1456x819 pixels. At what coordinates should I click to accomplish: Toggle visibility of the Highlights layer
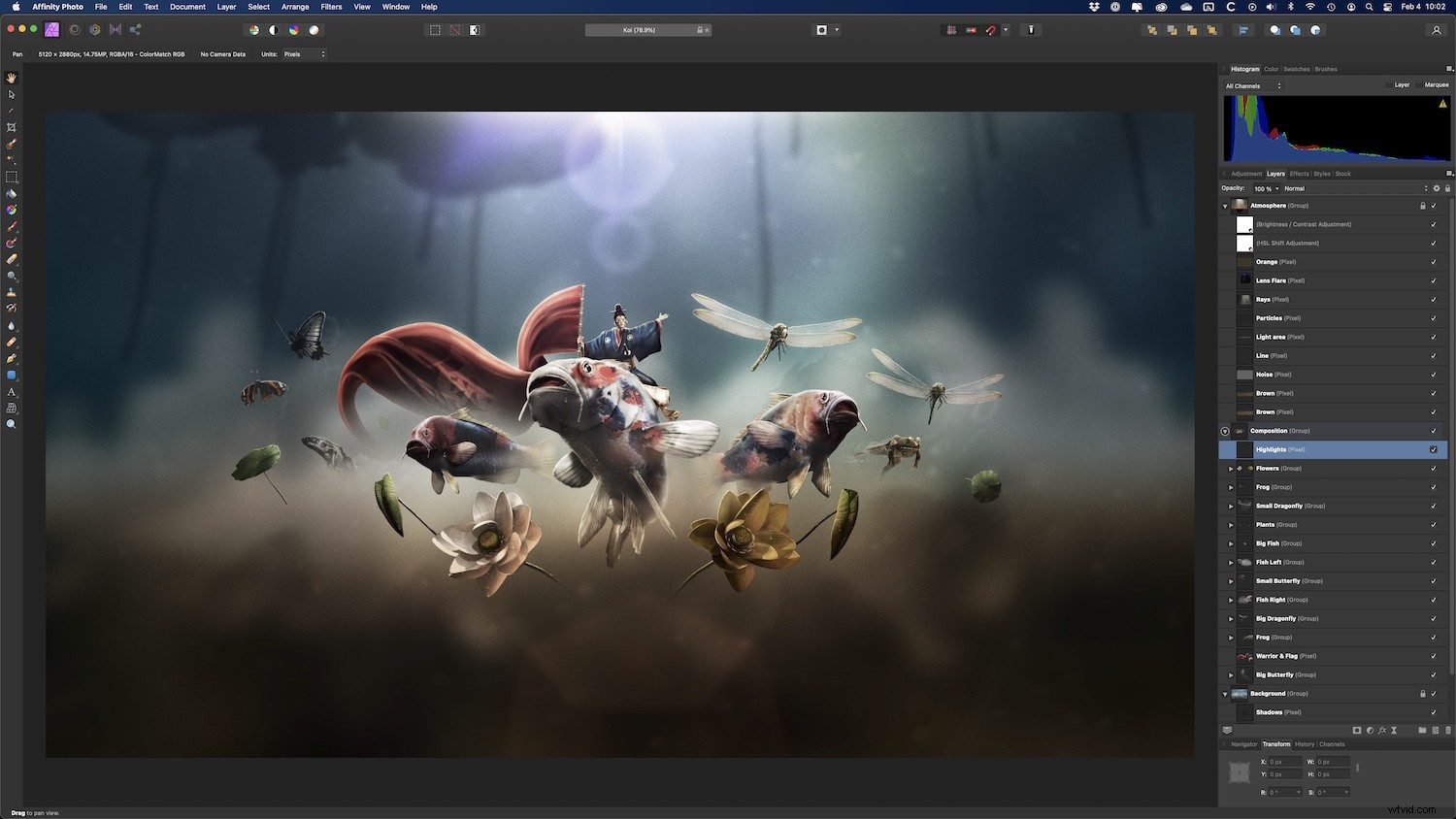[1434, 449]
